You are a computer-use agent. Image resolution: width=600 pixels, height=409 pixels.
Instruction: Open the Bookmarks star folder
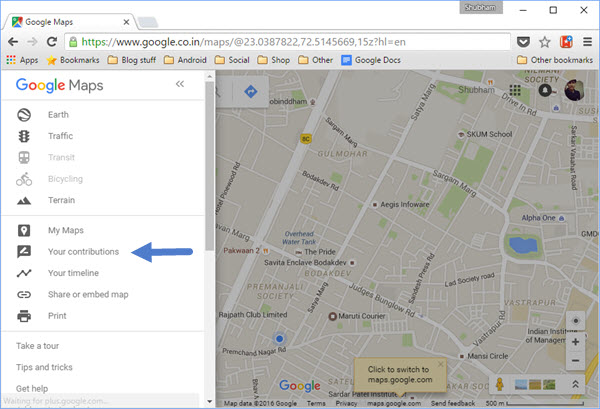point(73,60)
